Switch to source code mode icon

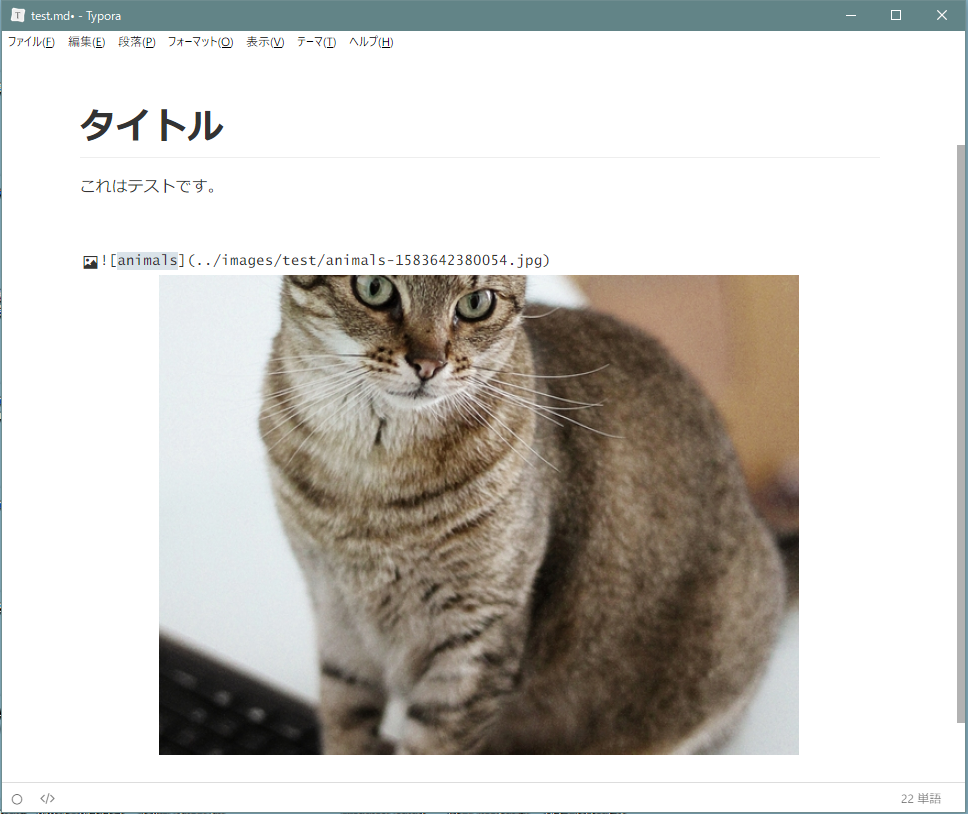pyautogui.click(x=48, y=799)
